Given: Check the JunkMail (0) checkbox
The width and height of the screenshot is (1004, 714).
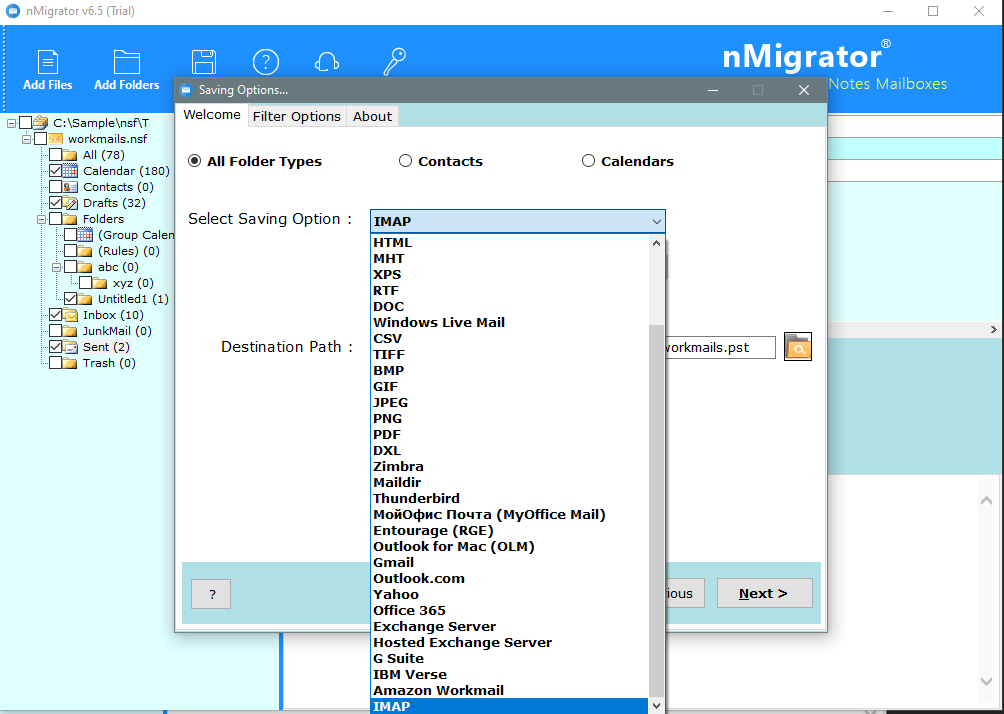Looking at the screenshot, I should 55,331.
